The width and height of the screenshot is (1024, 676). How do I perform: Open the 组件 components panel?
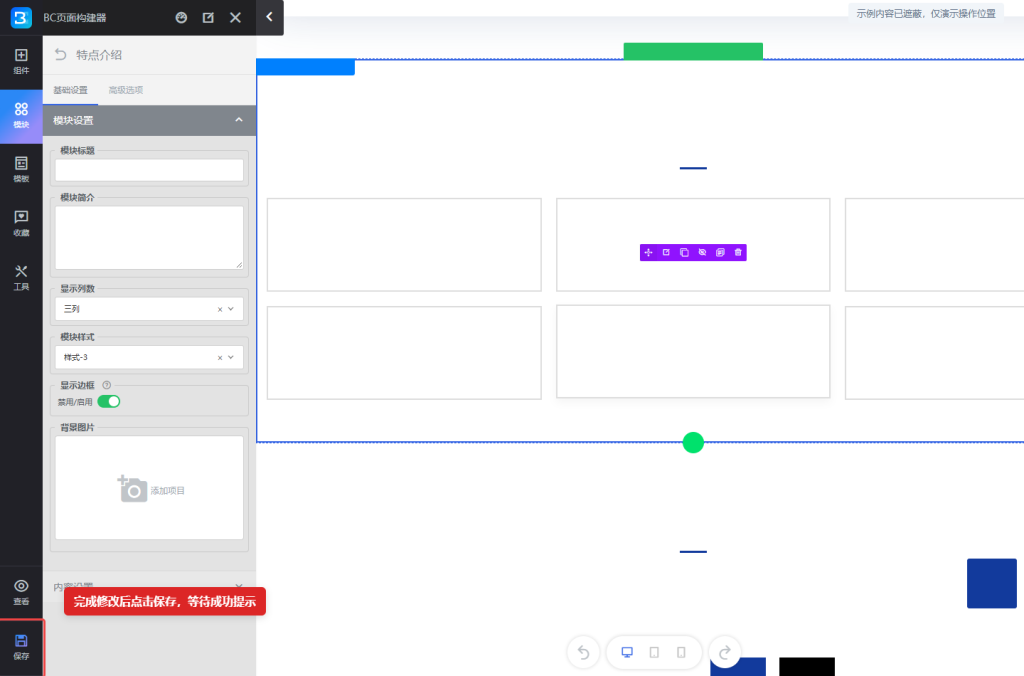21,61
